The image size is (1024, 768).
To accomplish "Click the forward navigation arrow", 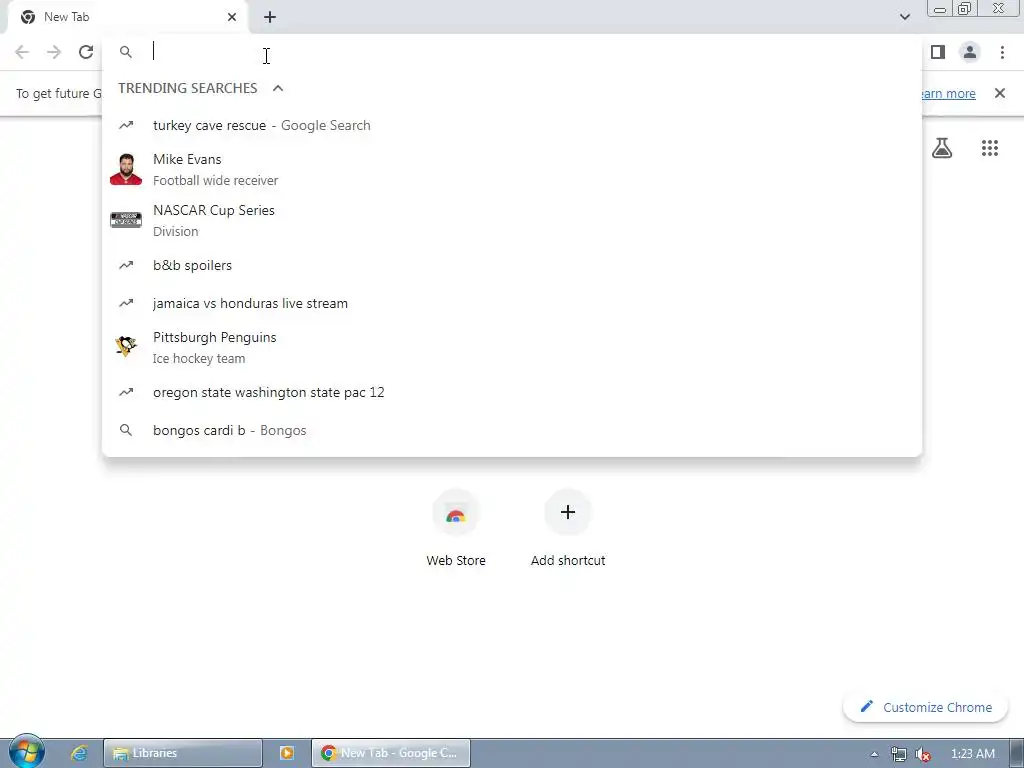I will point(54,52).
